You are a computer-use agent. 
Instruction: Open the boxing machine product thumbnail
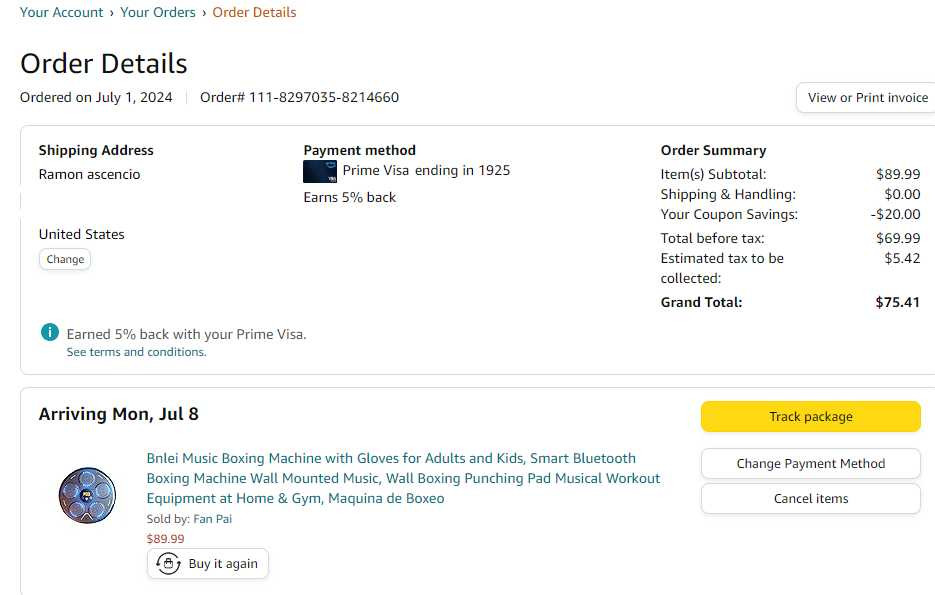[x=87, y=495]
